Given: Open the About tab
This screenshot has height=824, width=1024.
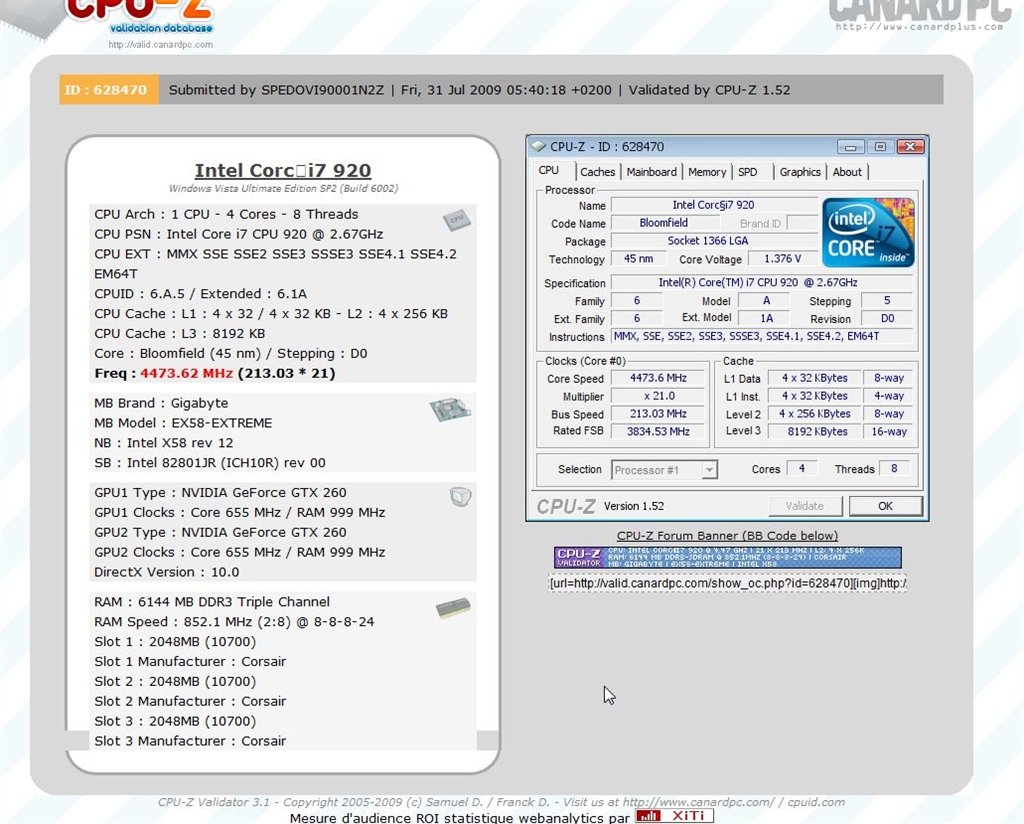Looking at the screenshot, I should pos(847,172).
